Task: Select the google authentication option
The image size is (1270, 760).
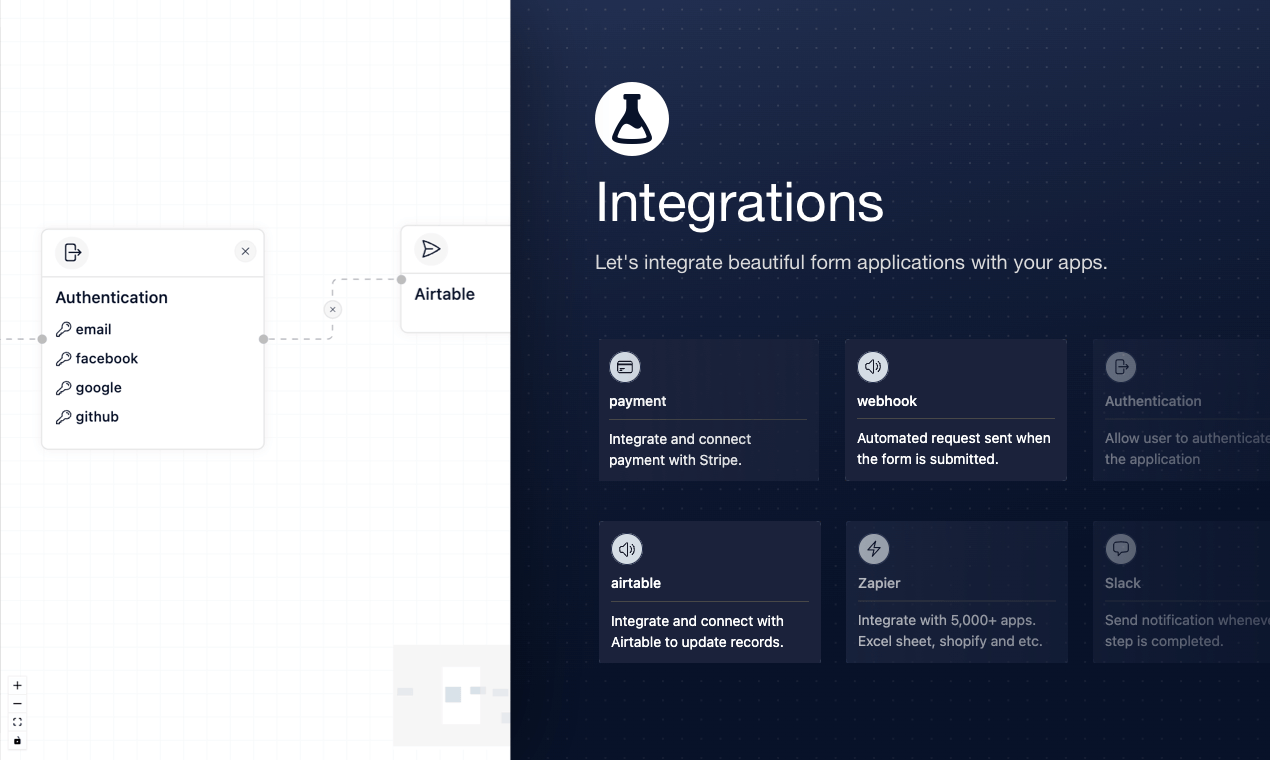Action: coord(97,387)
